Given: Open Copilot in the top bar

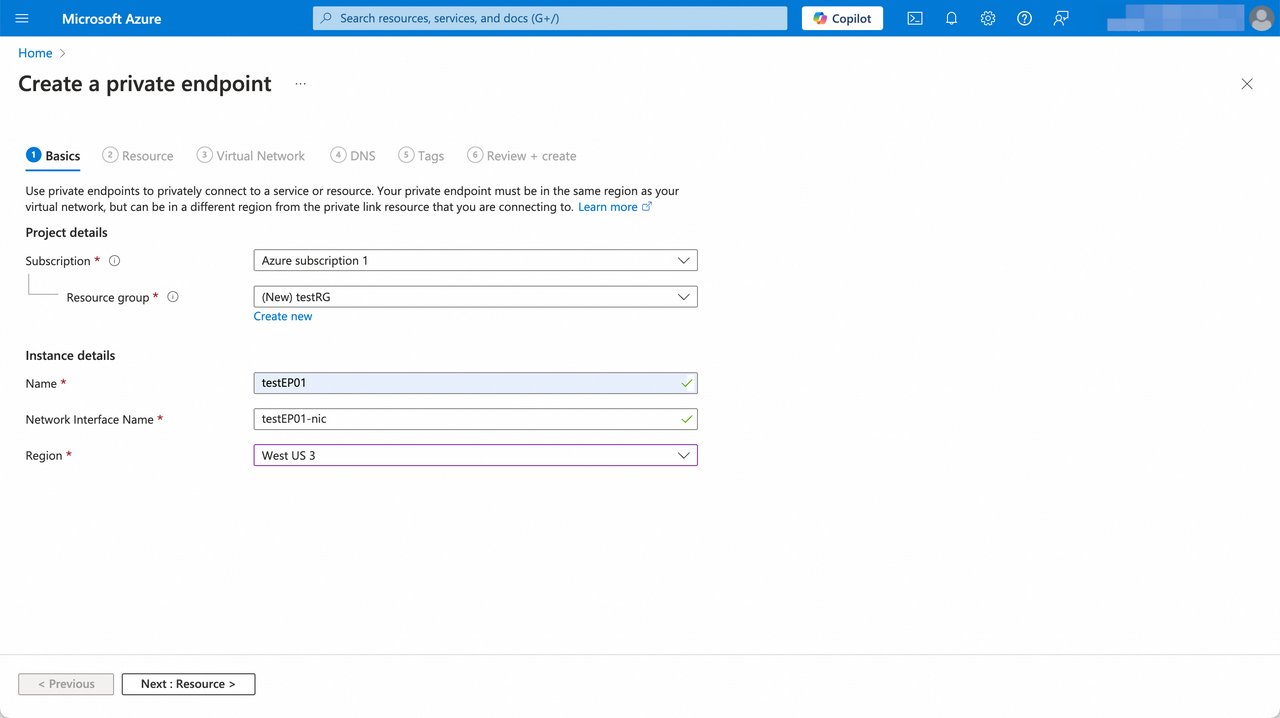Looking at the screenshot, I should pos(842,18).
